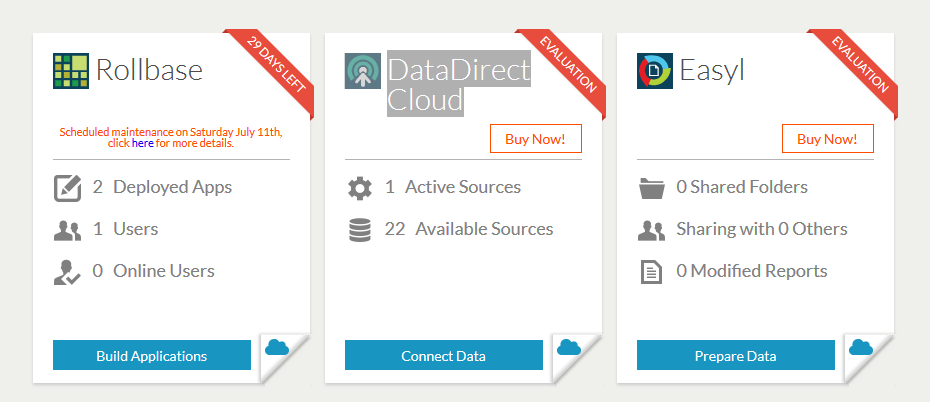The width and height of the screenshot is (930, 402).
Task: Click the Easyl circular logo
Action: pos(654,71)
